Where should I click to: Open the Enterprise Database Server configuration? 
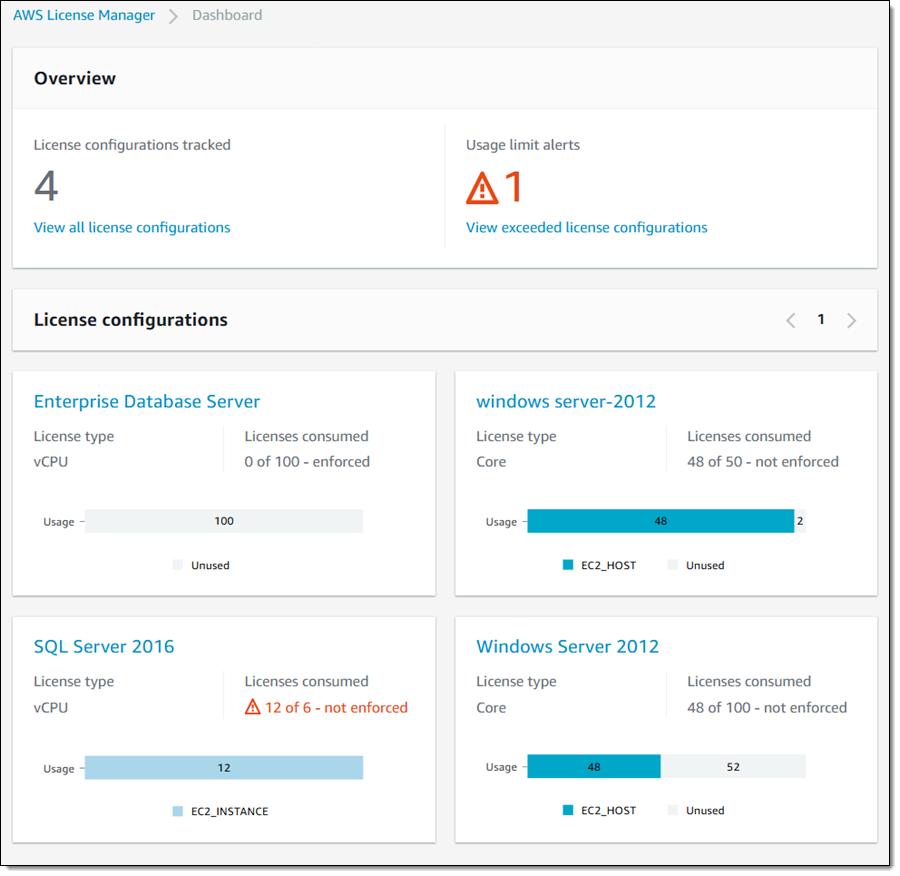click(x=146, y=401)
